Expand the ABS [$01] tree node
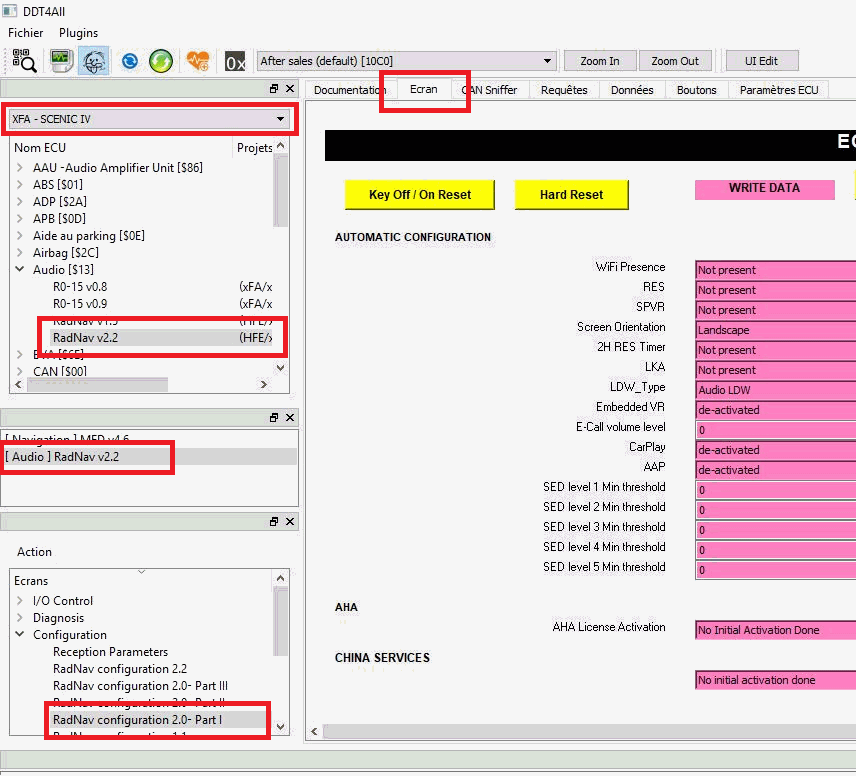This screenshot has height=776, width=856. click(20, 185)
